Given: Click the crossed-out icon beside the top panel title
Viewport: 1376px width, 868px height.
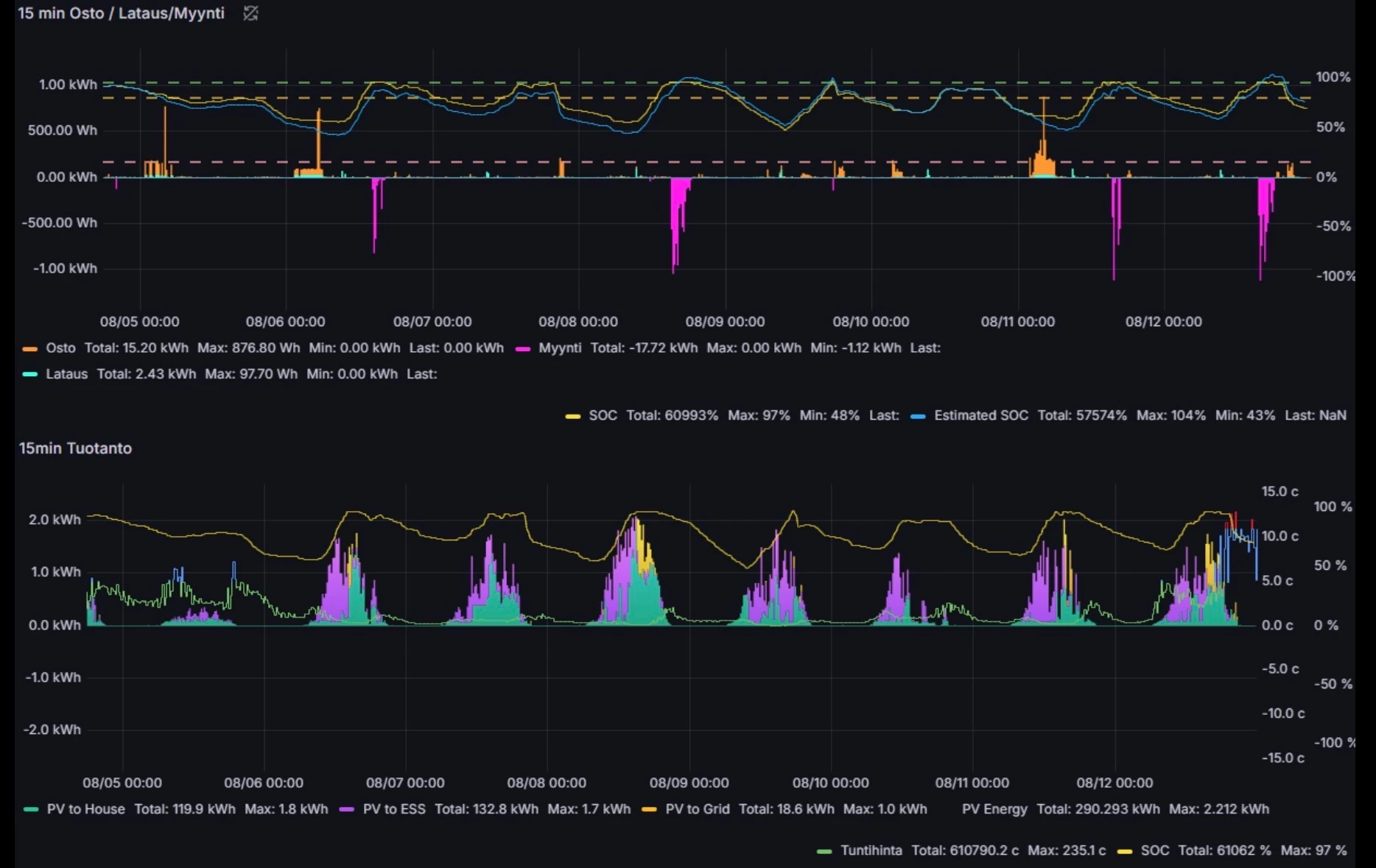Looking at the screenshot, I should tap(250, 13).
